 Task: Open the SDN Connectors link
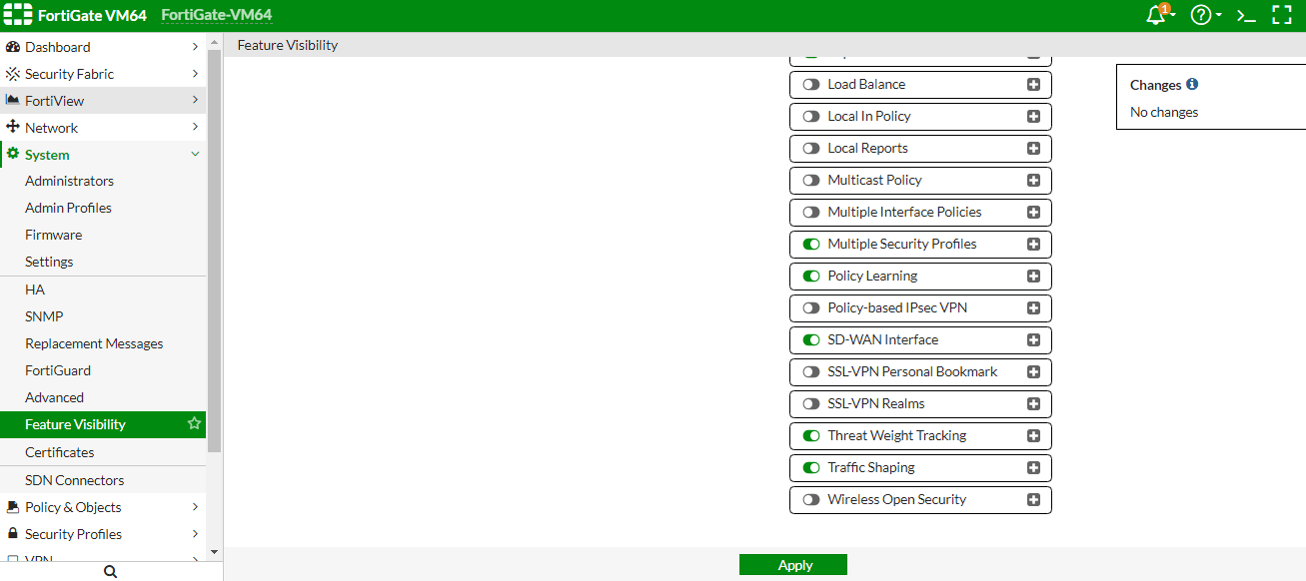click(x=75, y=480)
